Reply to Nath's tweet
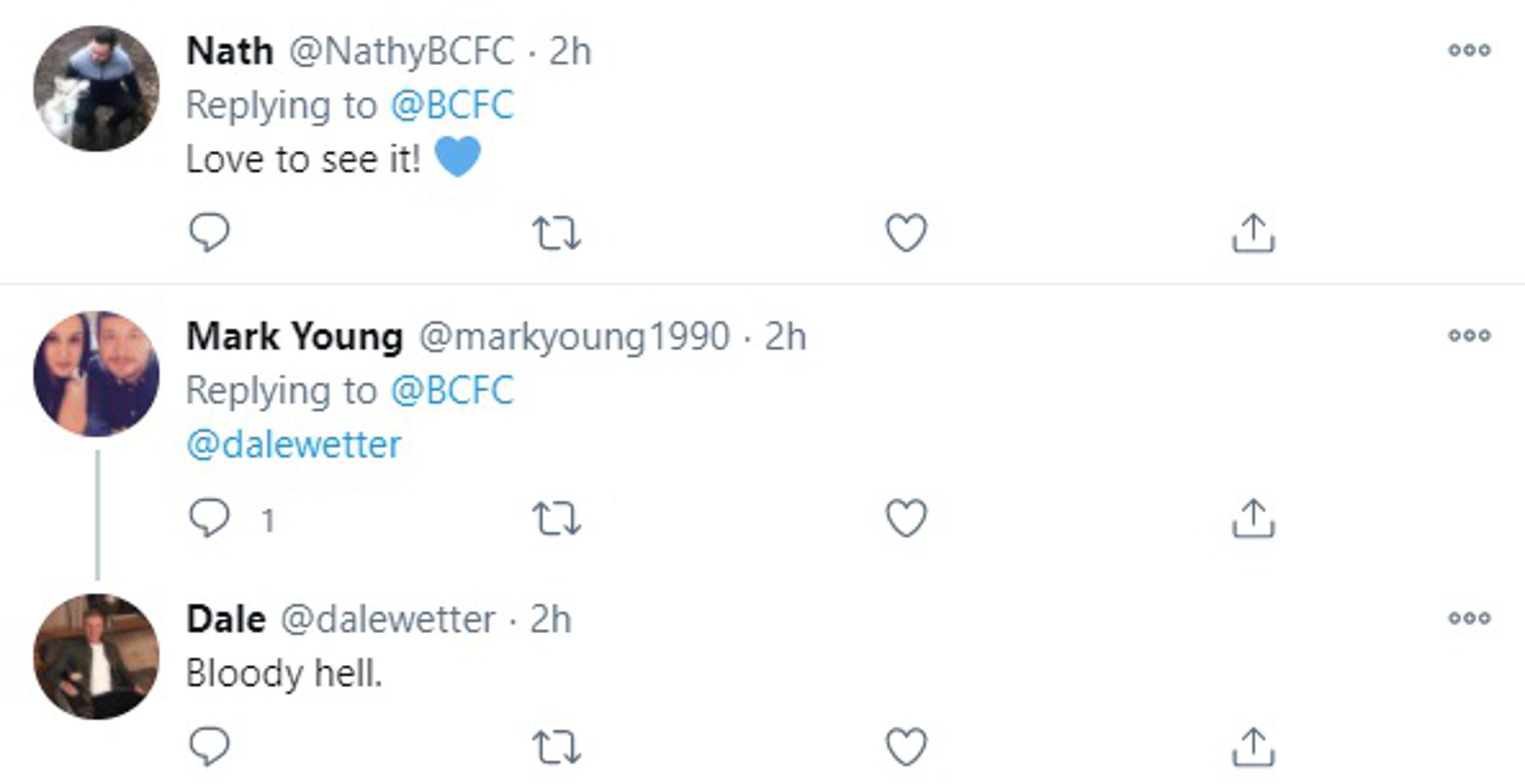Viewport: 1525px width, 784px height. [x=209, y=233]
